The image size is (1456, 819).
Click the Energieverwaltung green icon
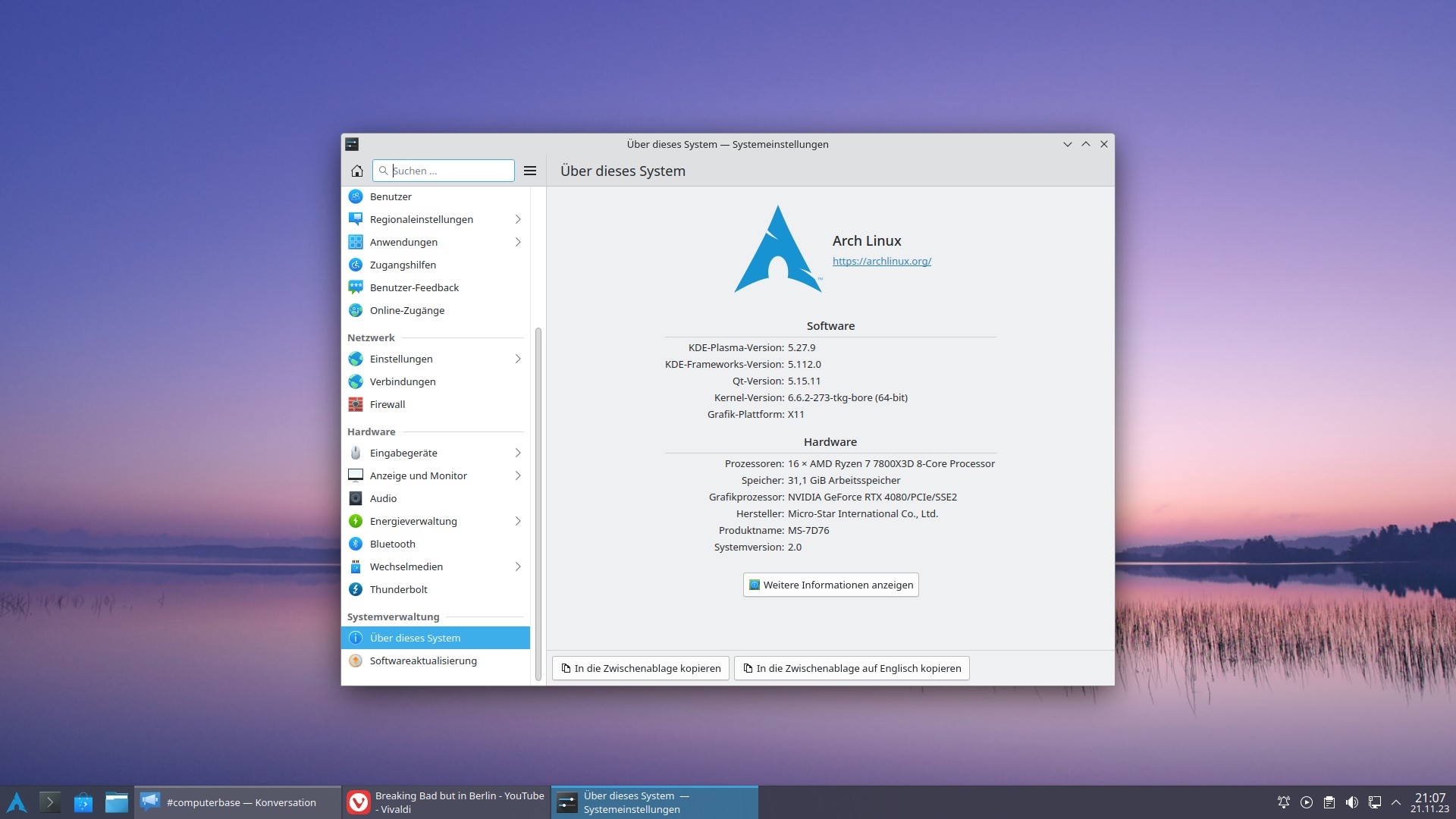pyautogui.click(x=356, y=521)
